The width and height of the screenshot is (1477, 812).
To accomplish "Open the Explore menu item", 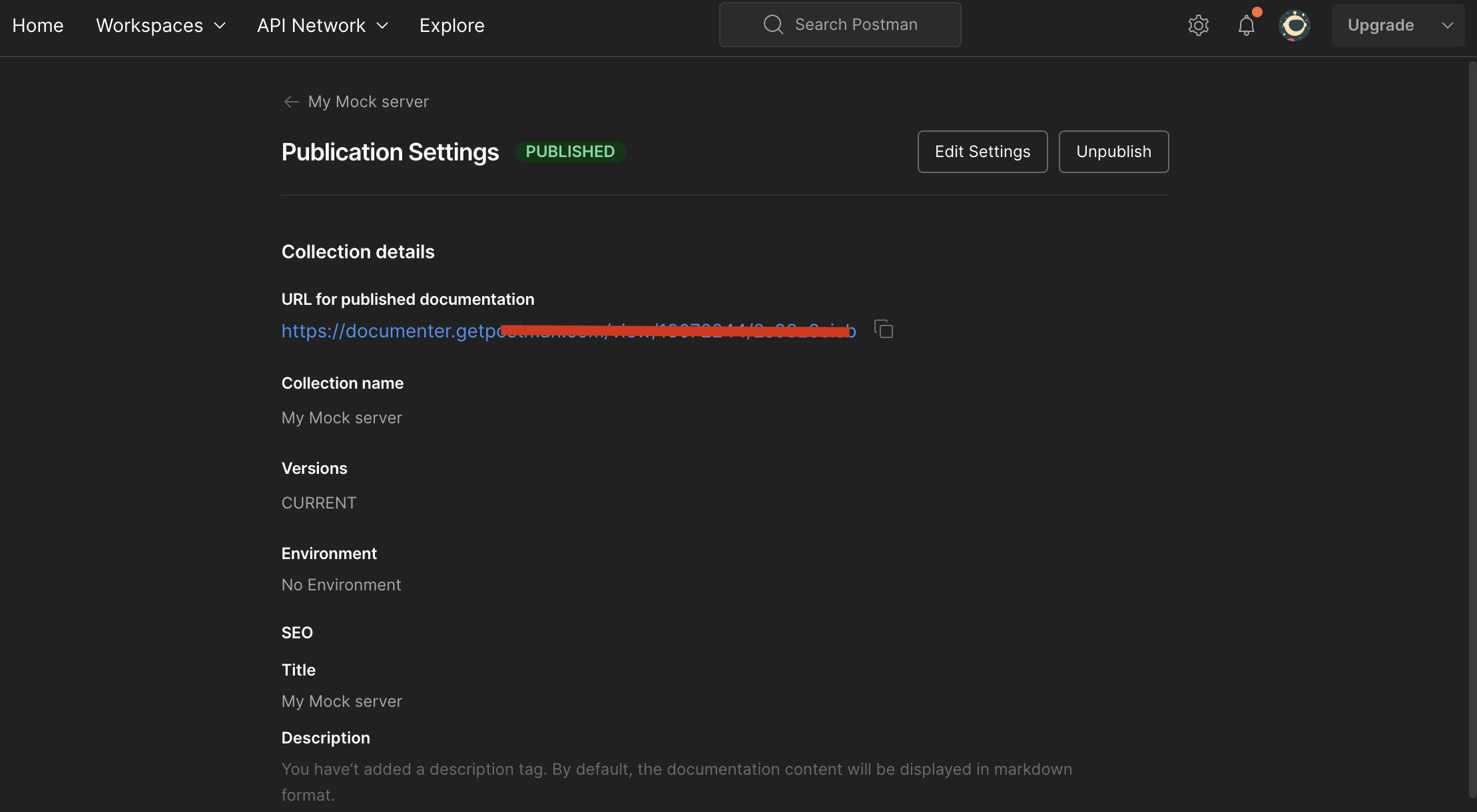I will click(x=451, y=25).
